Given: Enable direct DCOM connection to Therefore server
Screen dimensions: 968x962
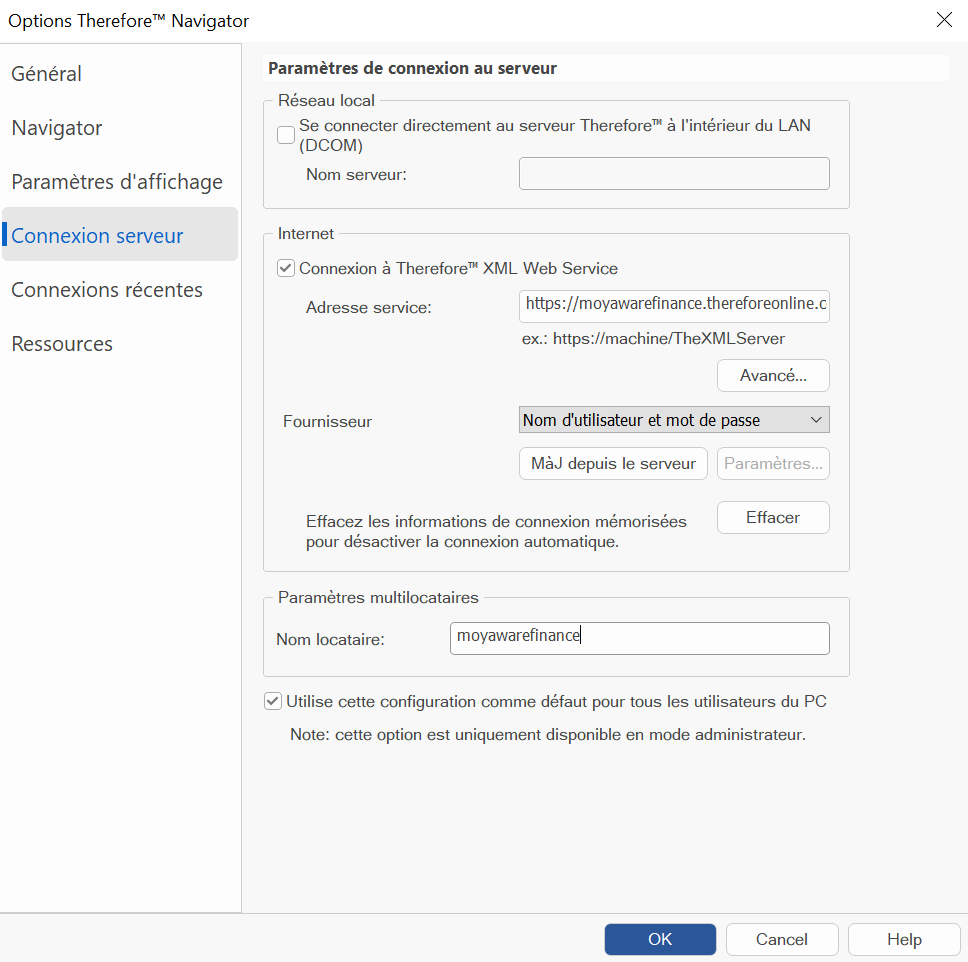Looking at the screenshot, I should (287, 134).
